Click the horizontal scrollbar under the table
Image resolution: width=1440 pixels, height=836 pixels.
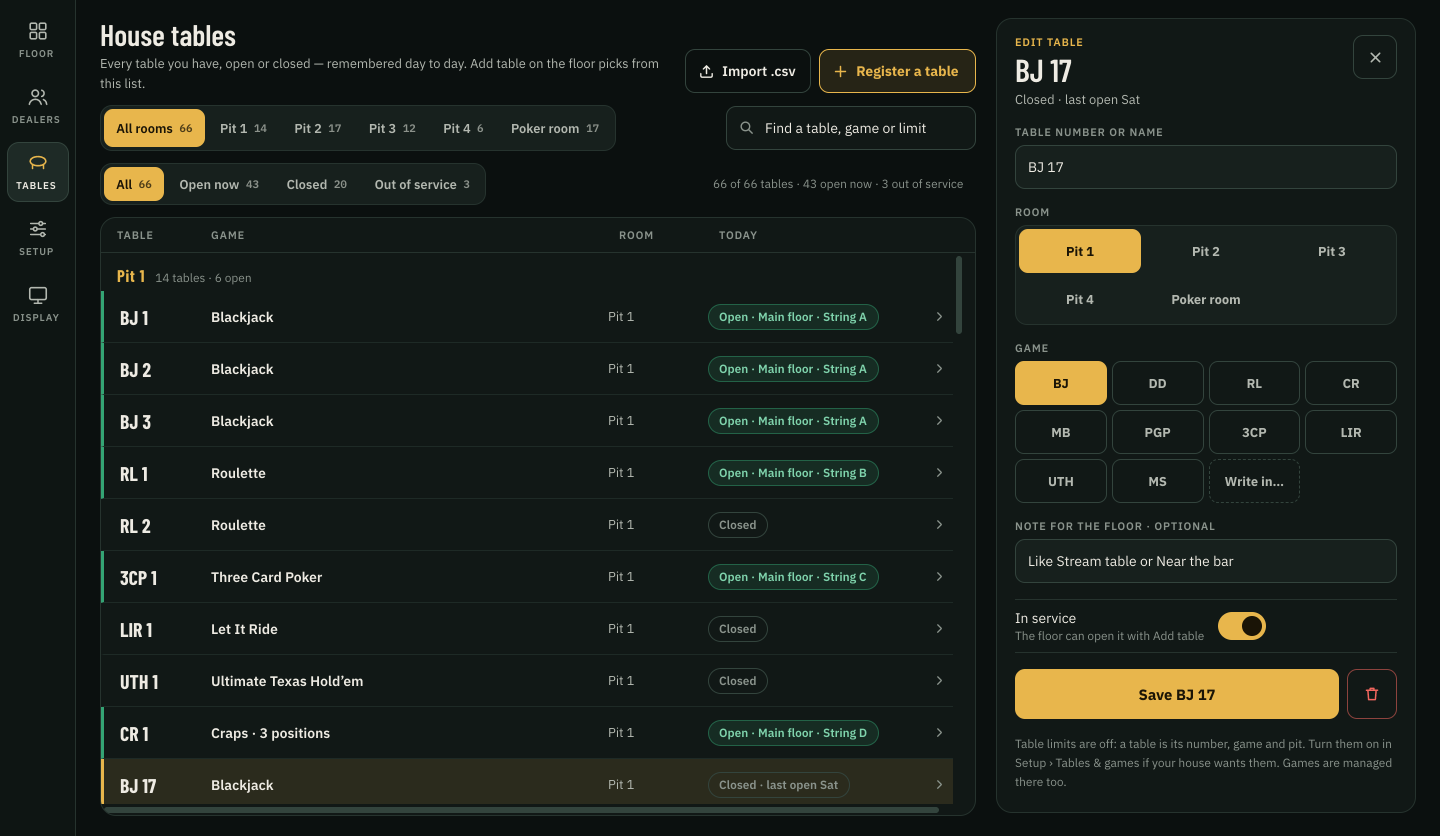pos(521,810)
